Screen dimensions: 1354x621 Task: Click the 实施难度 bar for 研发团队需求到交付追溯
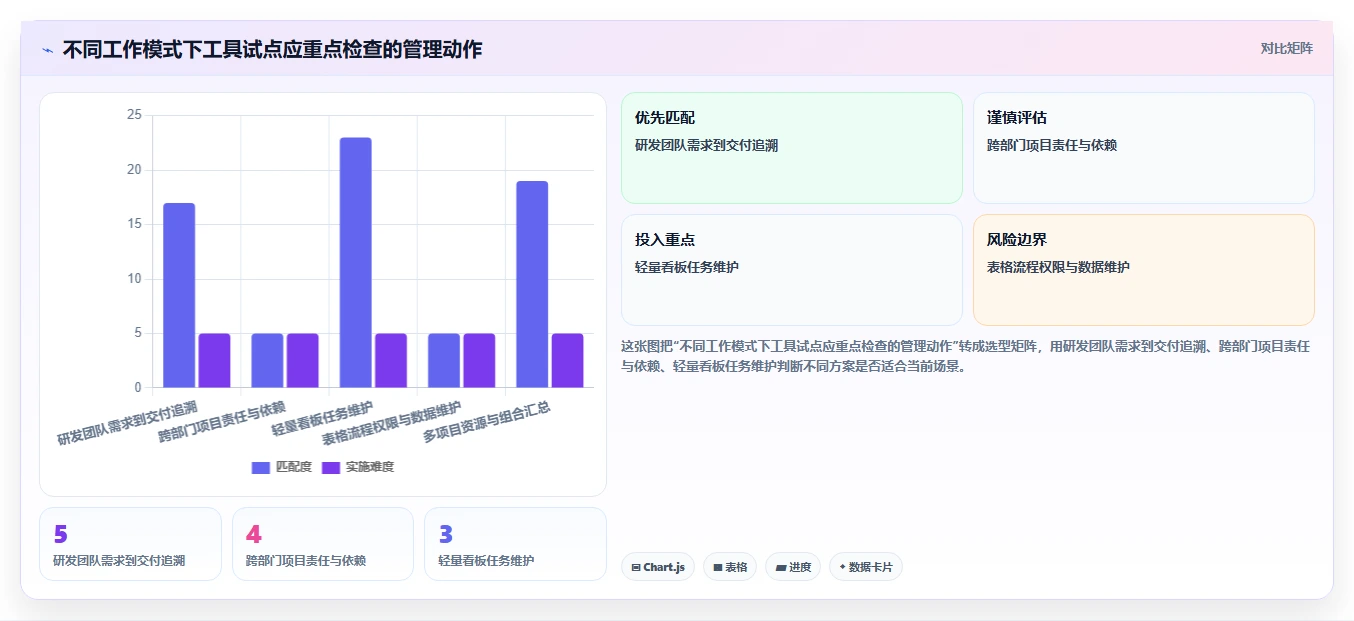[x=214, y=360]
